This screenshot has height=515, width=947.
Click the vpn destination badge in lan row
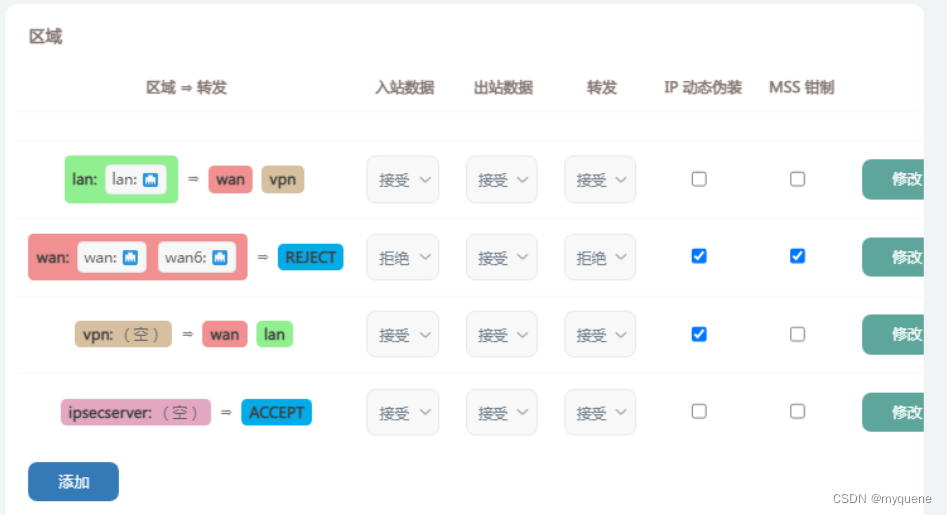pyautogui.click(x=283, y=180)
